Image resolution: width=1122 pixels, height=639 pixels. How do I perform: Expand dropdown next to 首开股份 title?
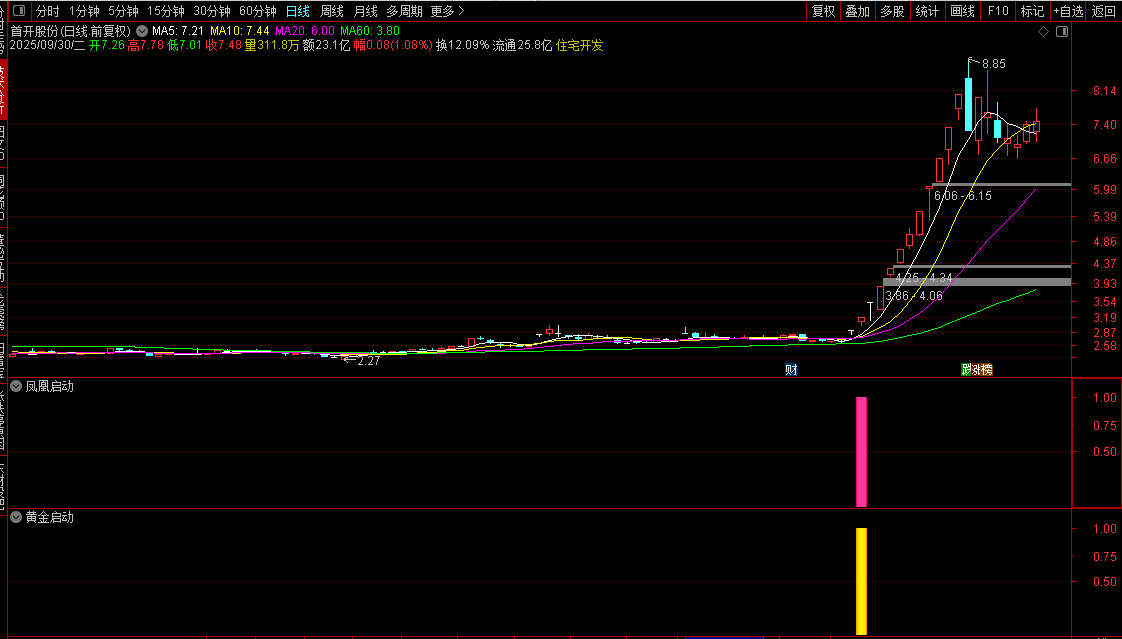(142, 31)
